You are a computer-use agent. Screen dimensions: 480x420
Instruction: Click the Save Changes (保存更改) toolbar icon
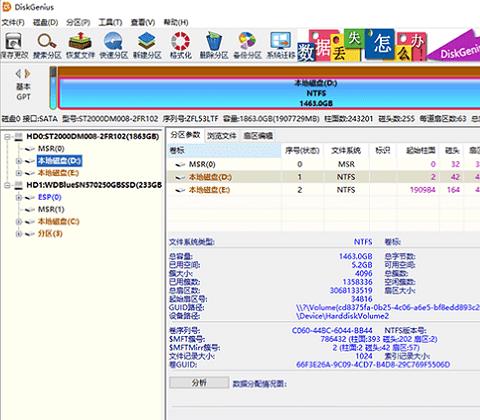[14, 46]
